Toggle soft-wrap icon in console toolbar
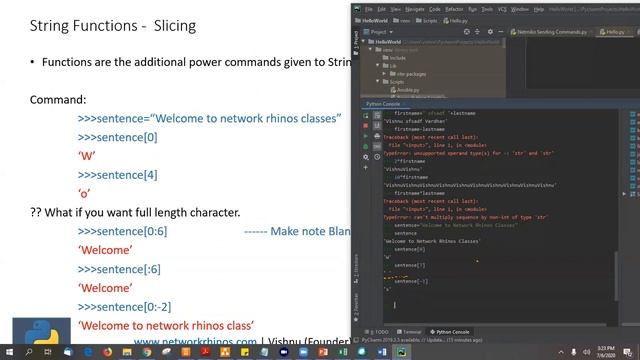Screen dimensions: 640x360 click(377, 116)
